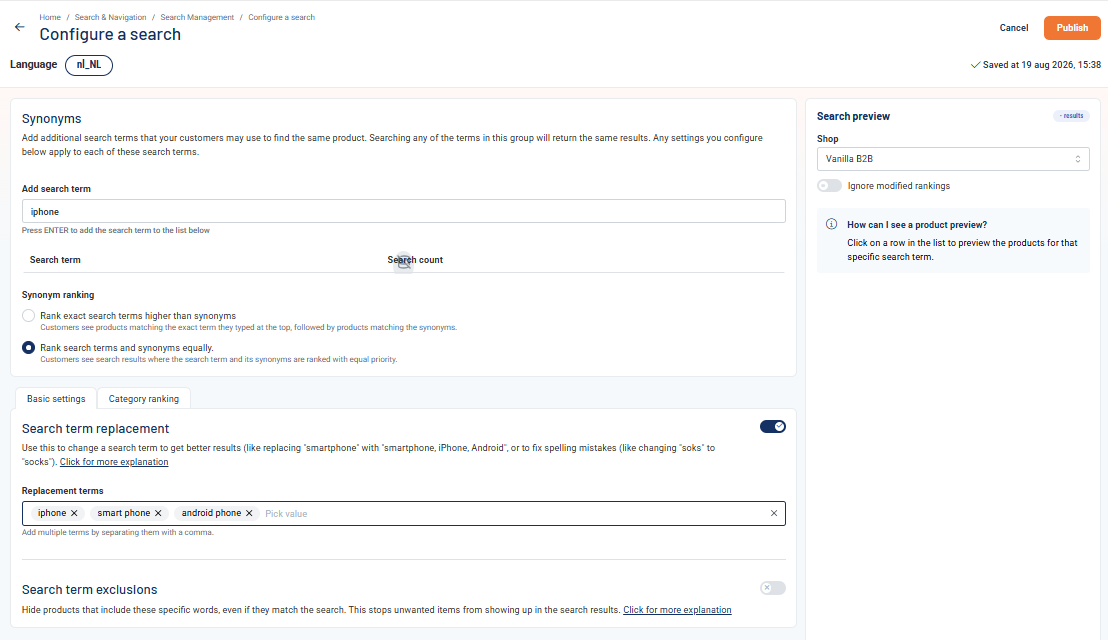The image size is (1108, 640).
Task: Switch to the Category ranking tab
Action: pyautogui.click(x=143, y=398)
